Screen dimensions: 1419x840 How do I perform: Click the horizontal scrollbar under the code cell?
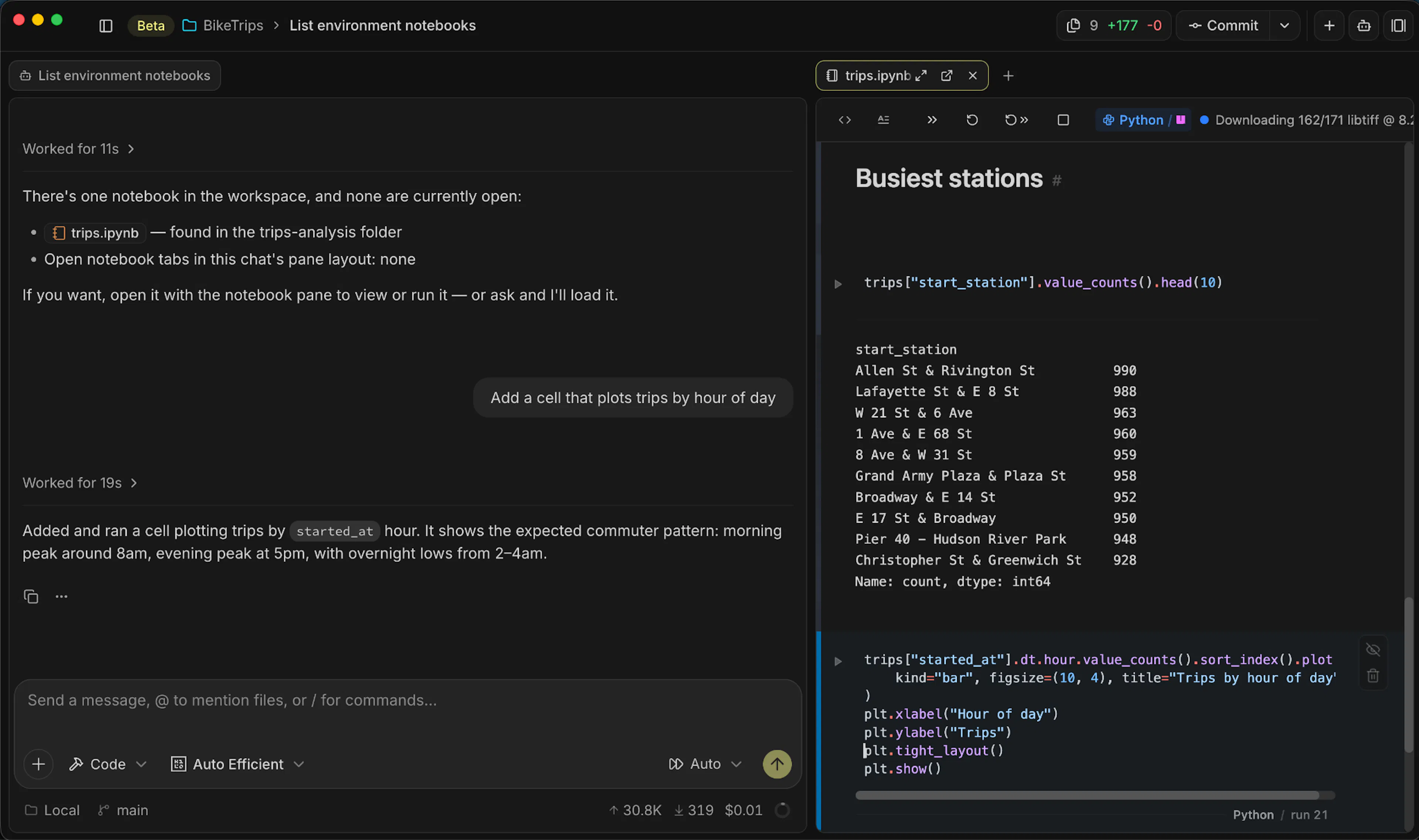[1087, 795]
